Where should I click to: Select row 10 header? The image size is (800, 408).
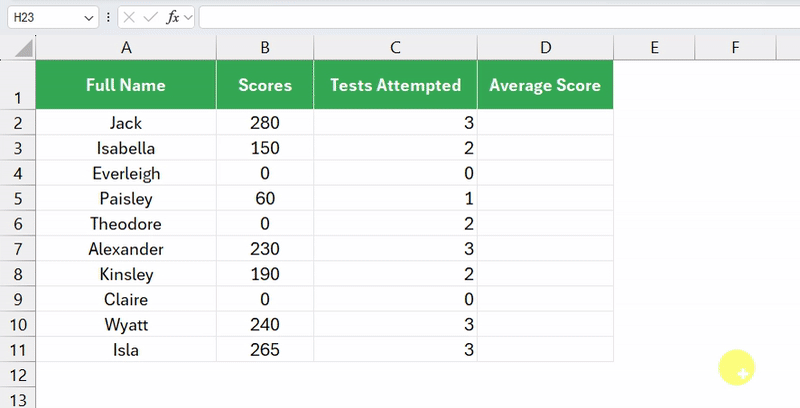(18, 324)
